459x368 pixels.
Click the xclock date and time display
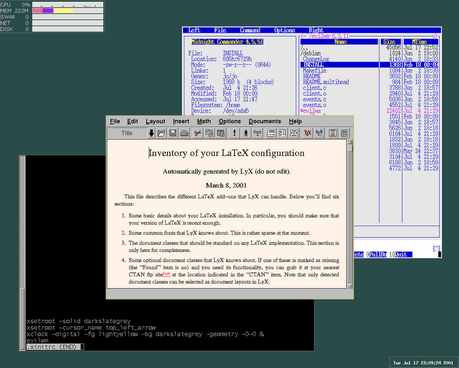pyautogui.click(x=423, y=363)
